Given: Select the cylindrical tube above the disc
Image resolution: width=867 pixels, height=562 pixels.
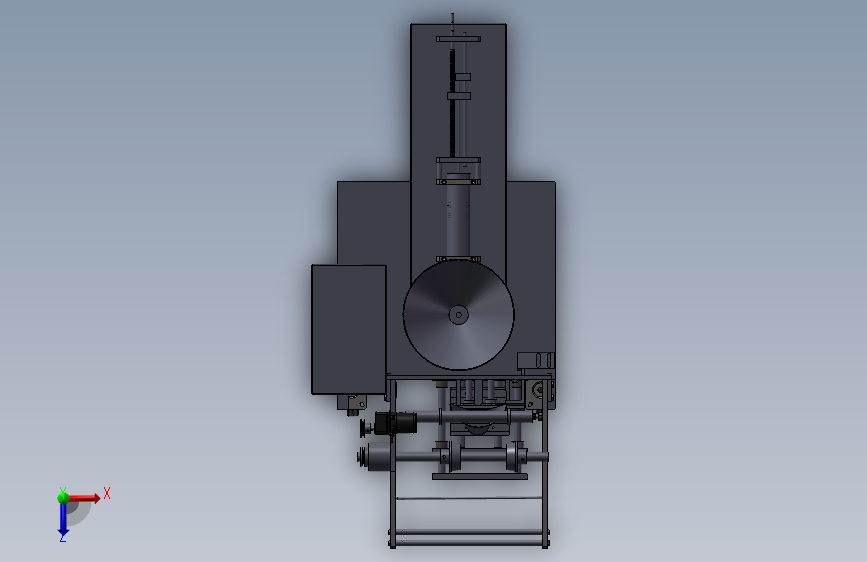Looking at the screenshot, I should (458, 220).
